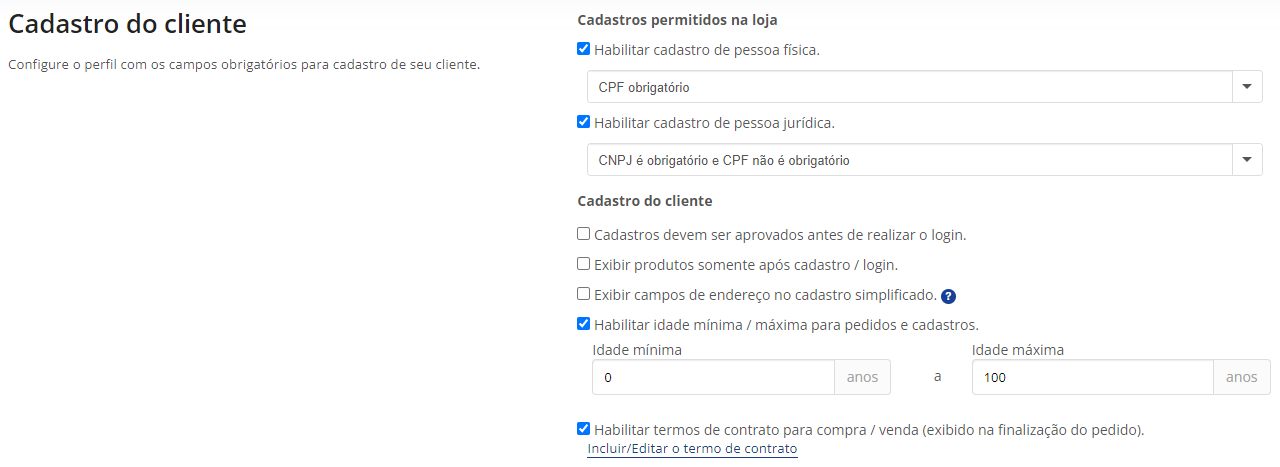Viewport: 1280px width, 467px height.
Task: Click the anos suffix of Idade mínima
Action: click(862, 377)
